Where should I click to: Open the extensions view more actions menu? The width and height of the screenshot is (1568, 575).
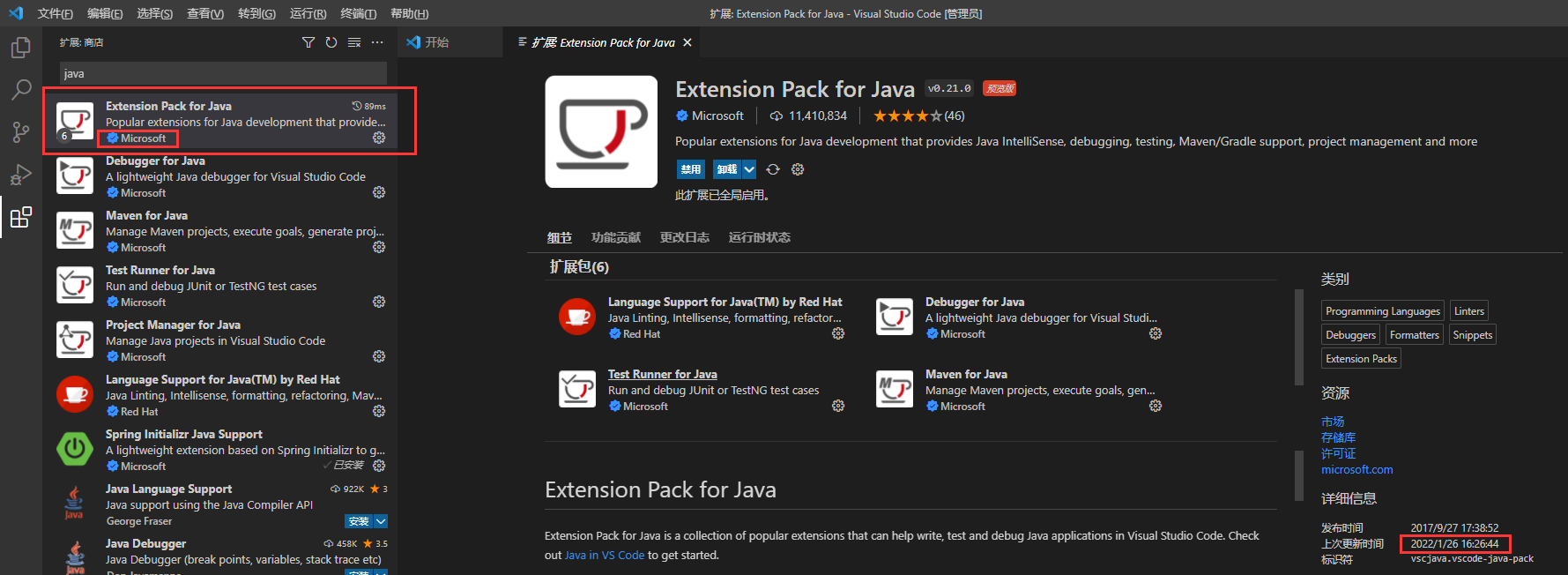[377, 42]
